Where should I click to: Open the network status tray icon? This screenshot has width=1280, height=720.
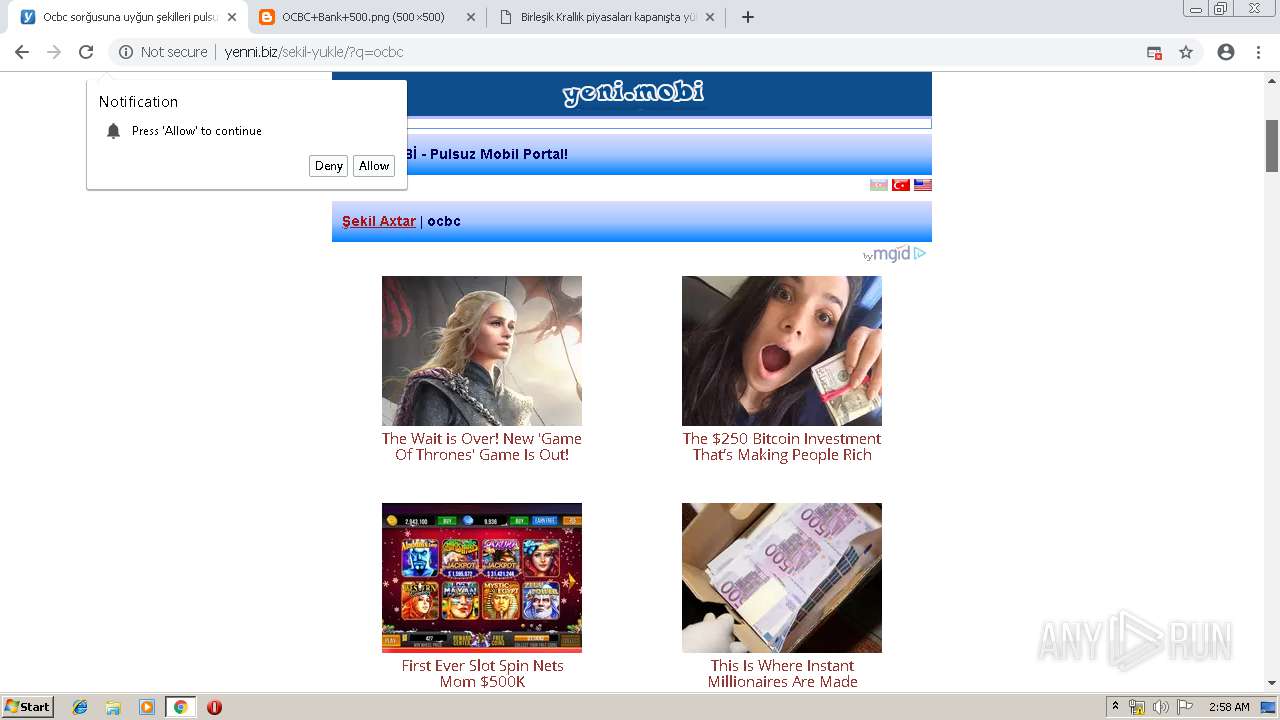click(1137, 707)
